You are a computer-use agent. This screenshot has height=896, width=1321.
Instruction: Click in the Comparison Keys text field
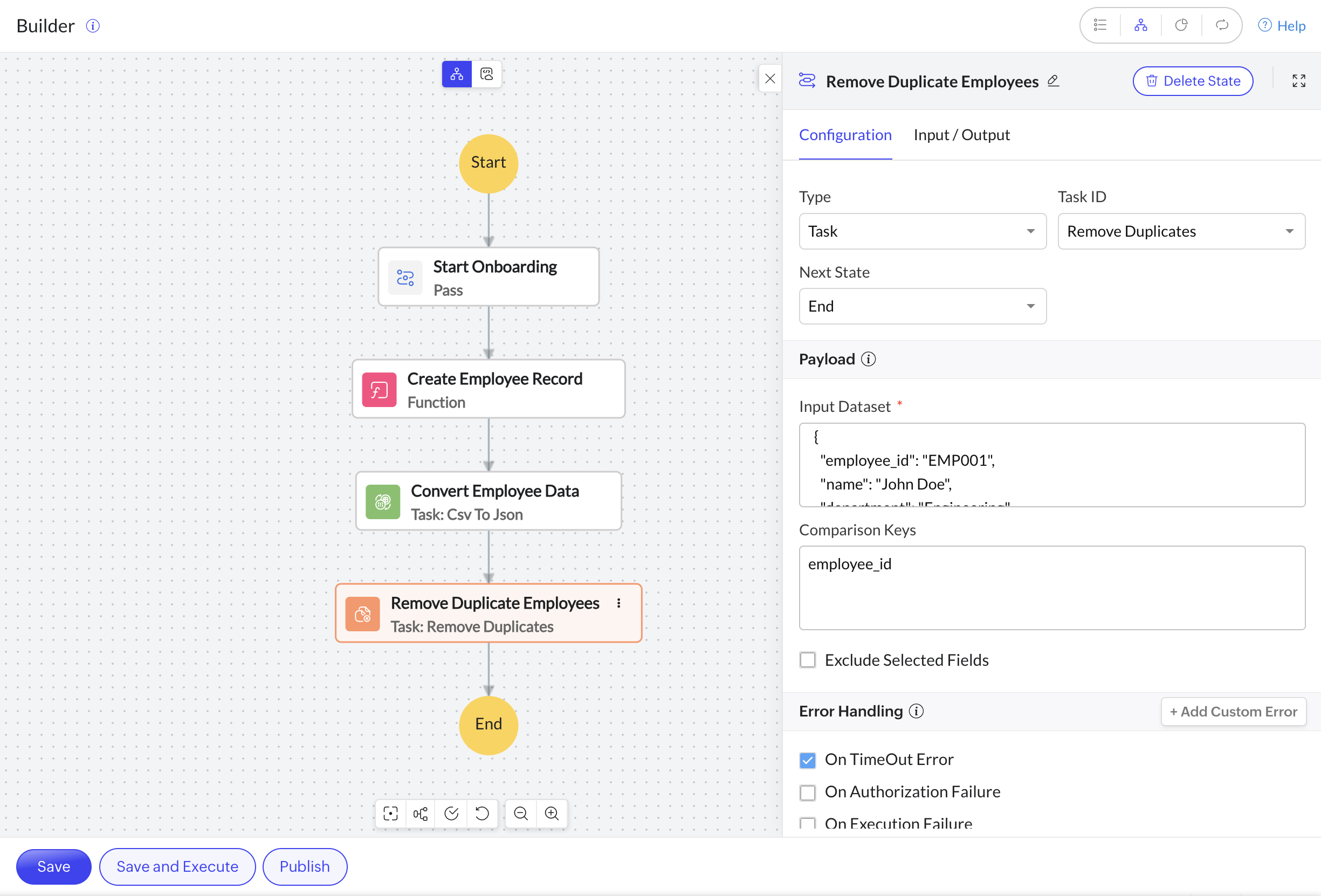pos(1051,588)
